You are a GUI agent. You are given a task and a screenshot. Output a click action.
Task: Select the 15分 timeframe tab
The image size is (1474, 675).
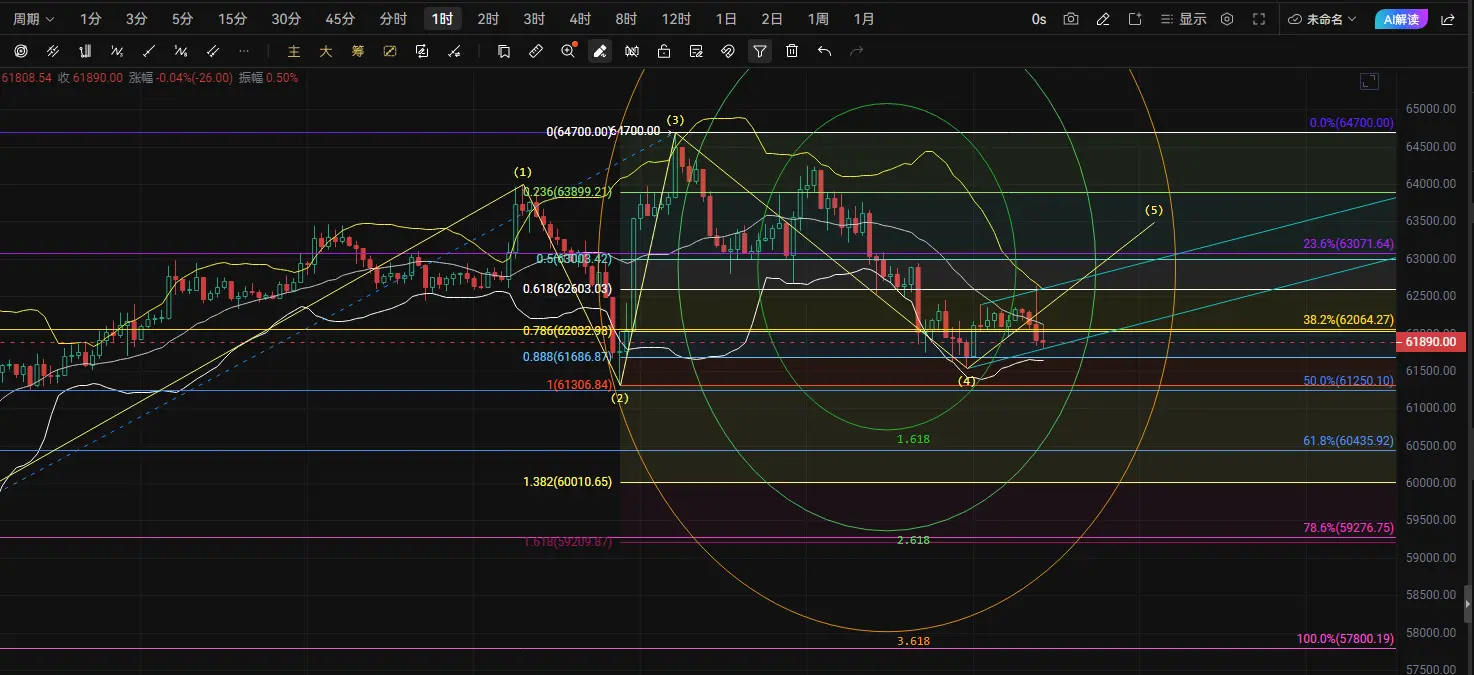(x=232, y=19)
